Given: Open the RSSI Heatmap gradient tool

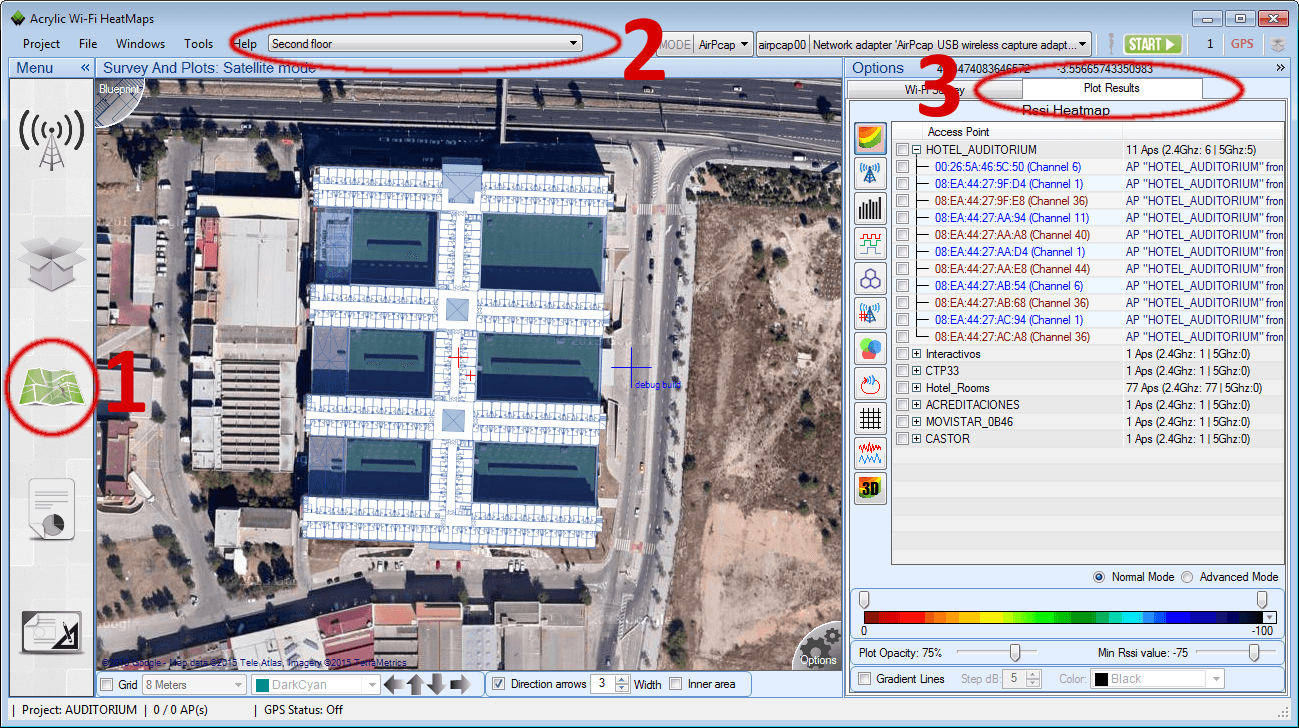Looking at the screenshot, I should pos(869,138).
